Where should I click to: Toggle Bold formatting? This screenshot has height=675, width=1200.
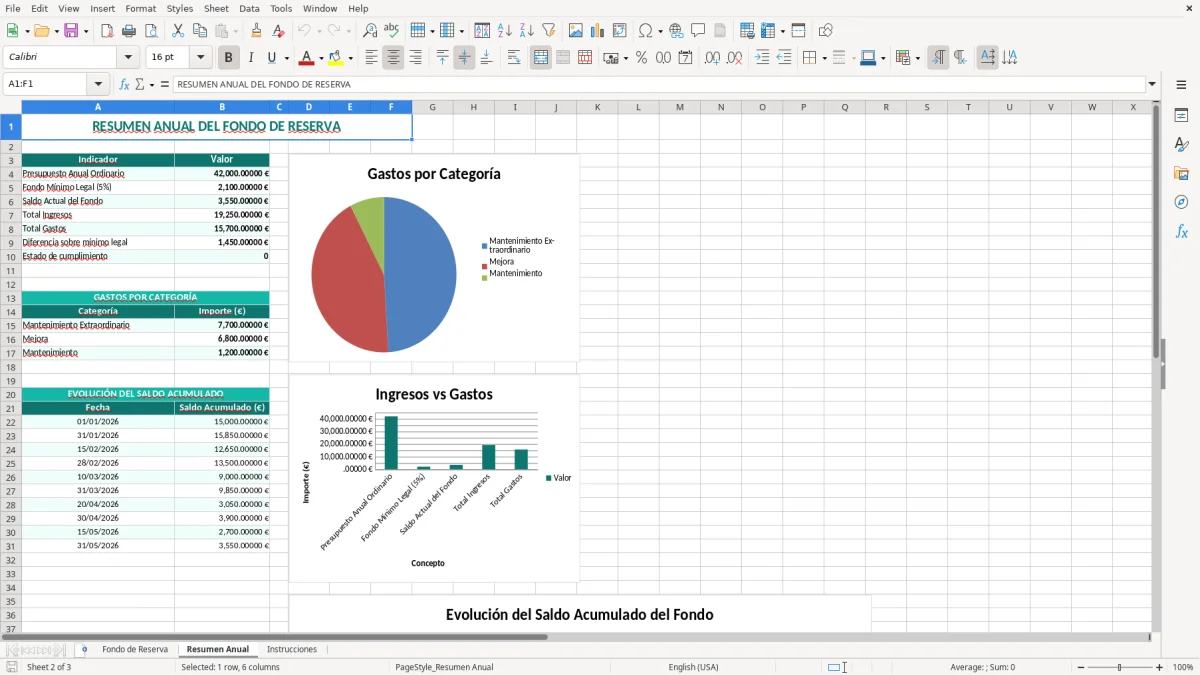(x=228, y=58)
